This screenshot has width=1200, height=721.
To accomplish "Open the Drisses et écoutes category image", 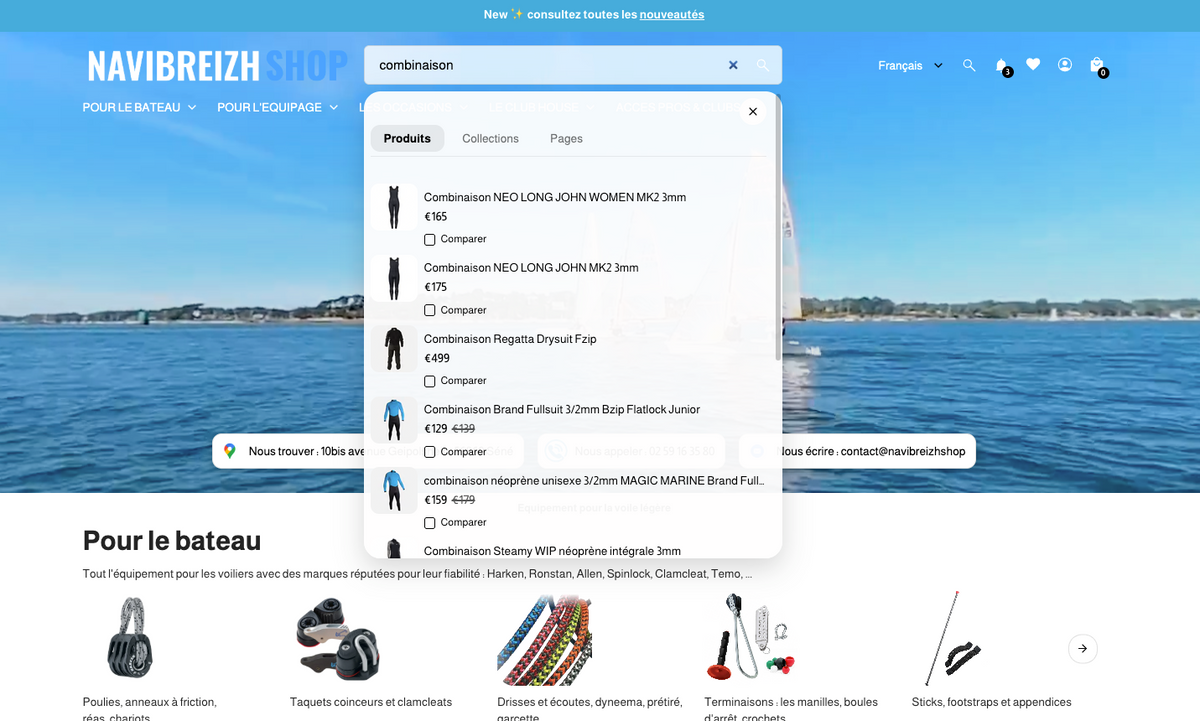I will [544, 638].
